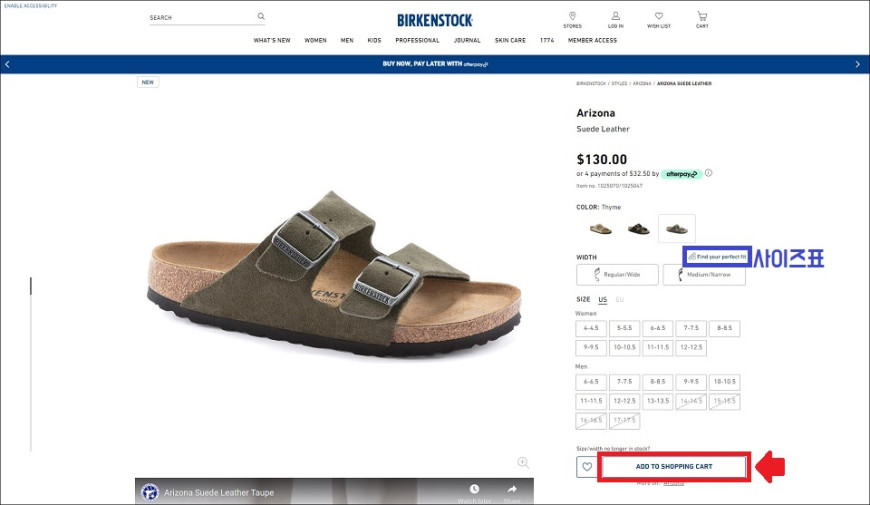
Task: Select Men size 13-13.5
Action: click(x=657, y=401)
